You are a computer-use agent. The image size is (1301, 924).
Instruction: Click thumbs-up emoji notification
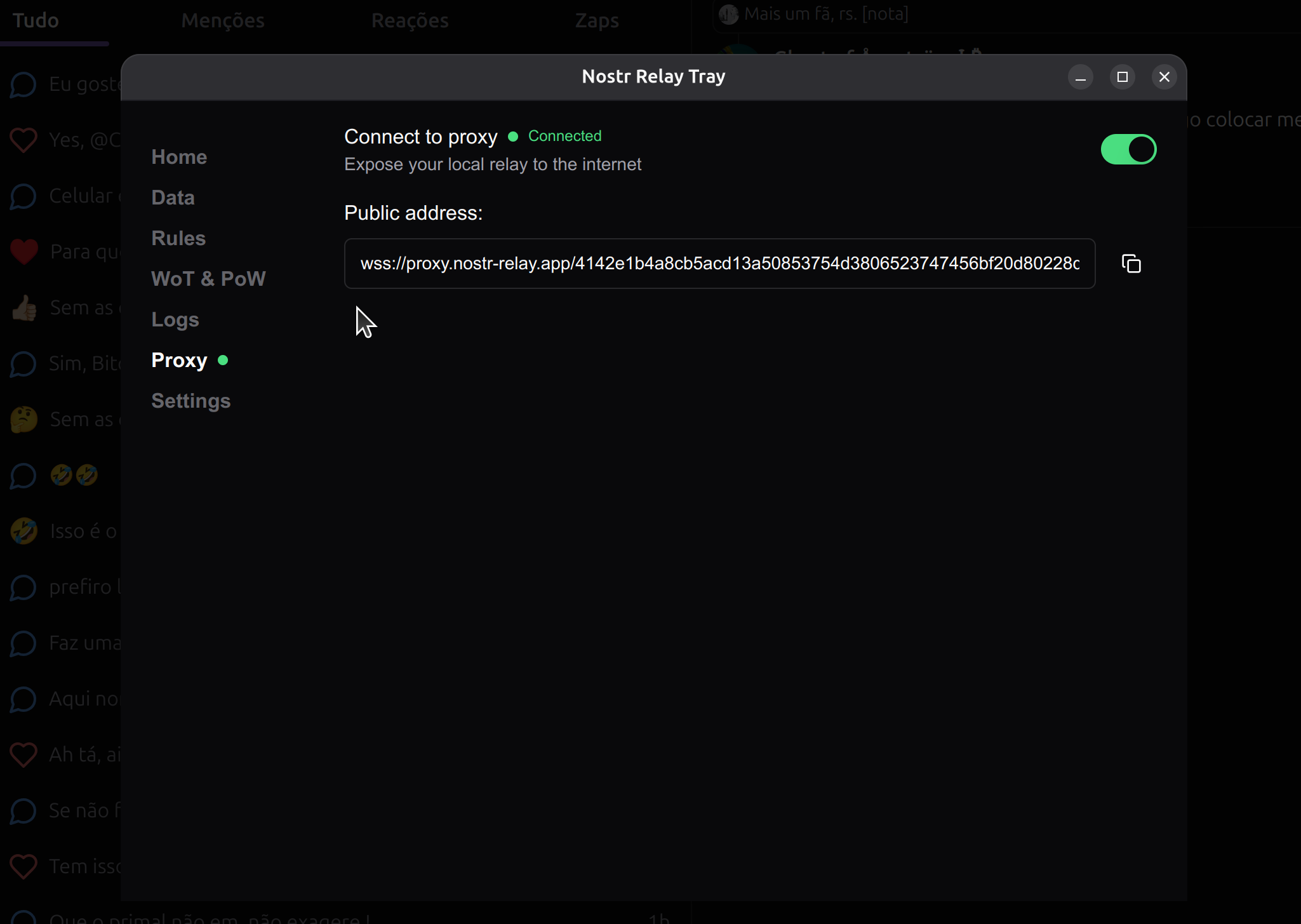[24, 308]
